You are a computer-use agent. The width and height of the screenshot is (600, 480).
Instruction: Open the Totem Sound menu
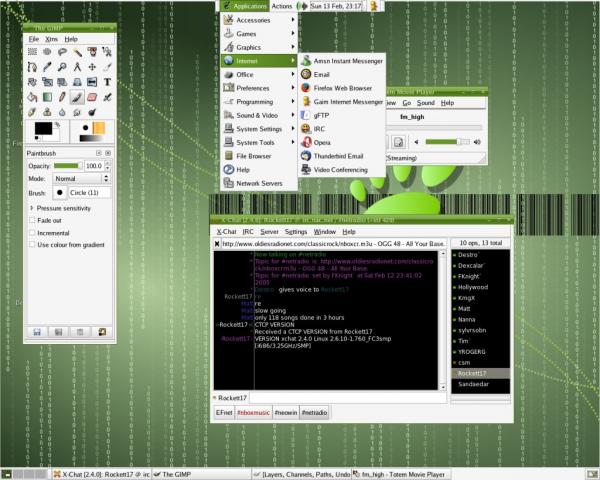(x=426, y=103)
